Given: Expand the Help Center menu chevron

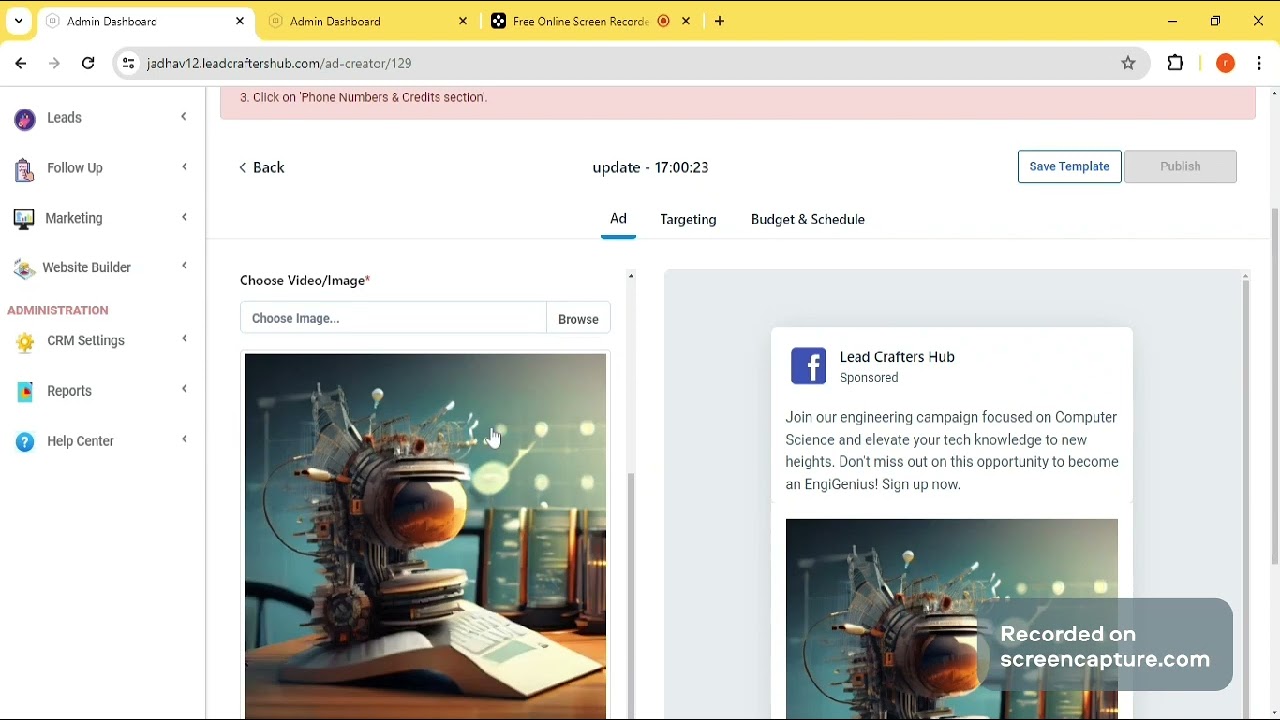Looking at the screenshot, I should [184, 439].
